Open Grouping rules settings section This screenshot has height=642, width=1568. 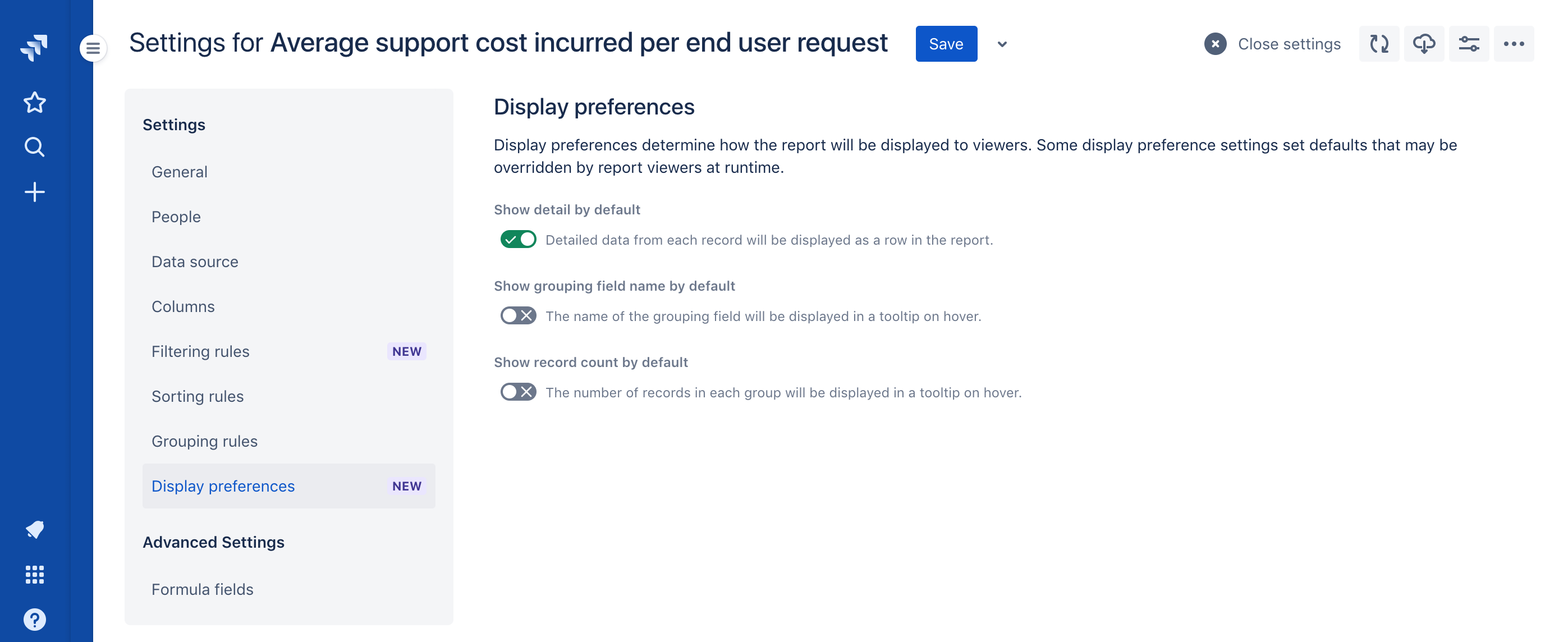click(x=288, y=441)
